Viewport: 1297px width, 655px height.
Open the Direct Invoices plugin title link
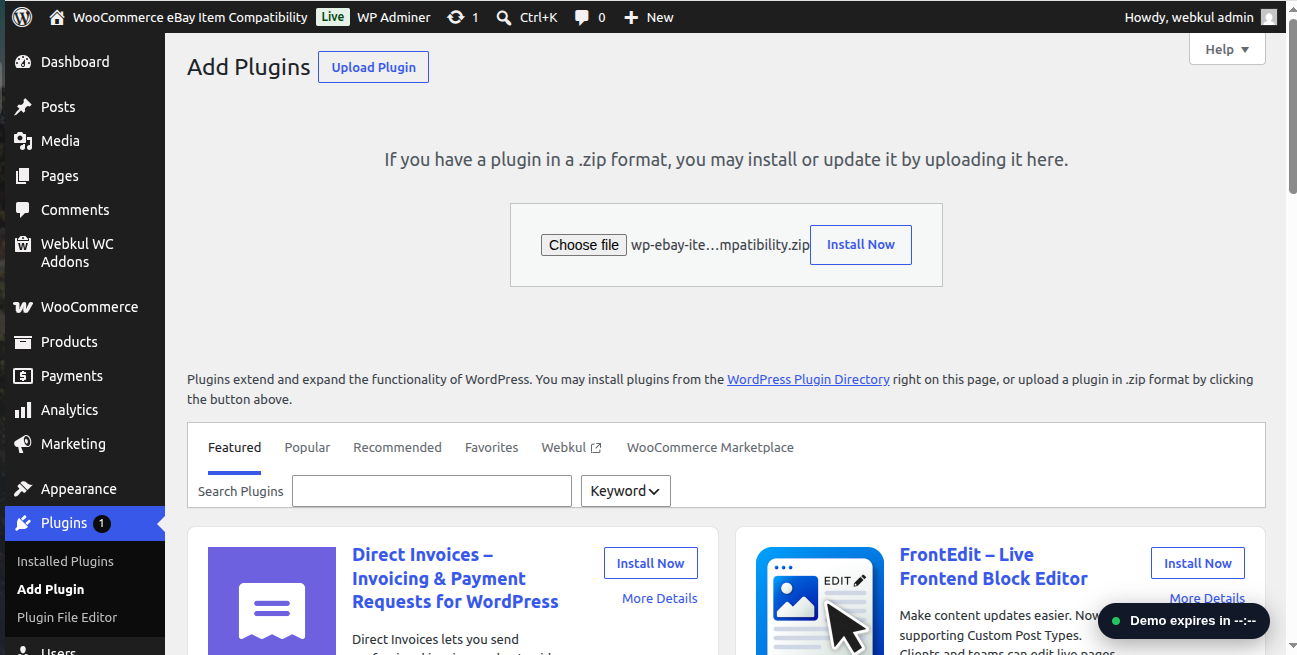(455, 578)
